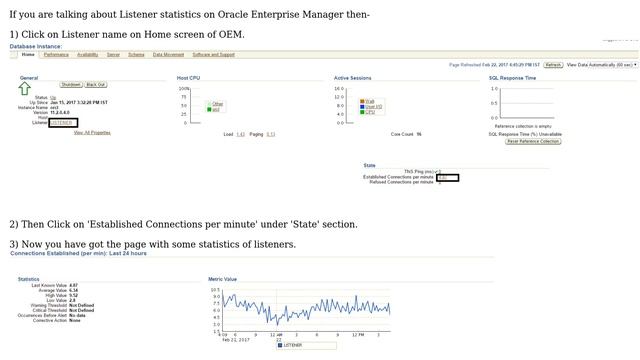This screenshot has height=360, width=640.
Task: Click Corrective Action None value
Action: point(75,320)
